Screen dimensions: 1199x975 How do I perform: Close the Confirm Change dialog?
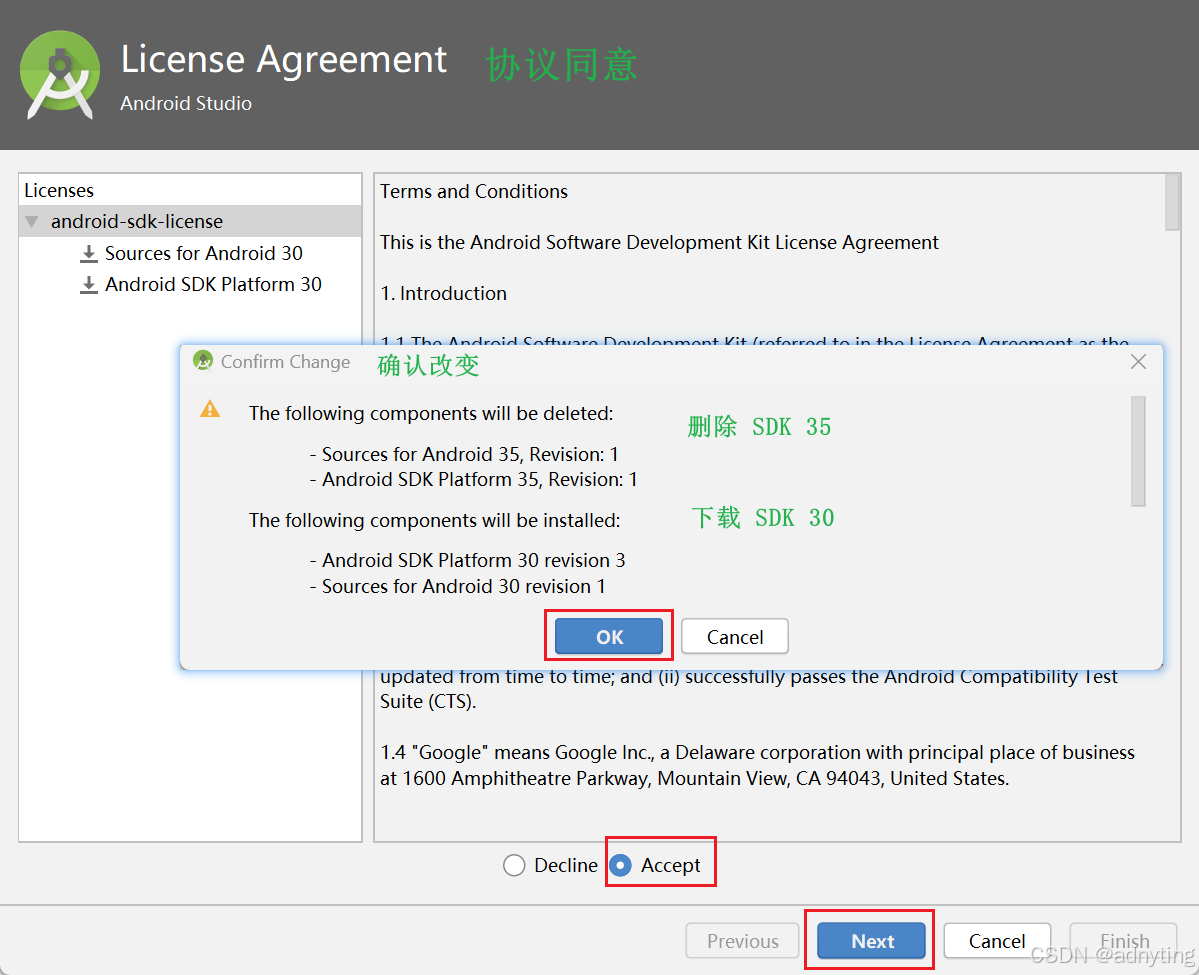click(1138, 362)
